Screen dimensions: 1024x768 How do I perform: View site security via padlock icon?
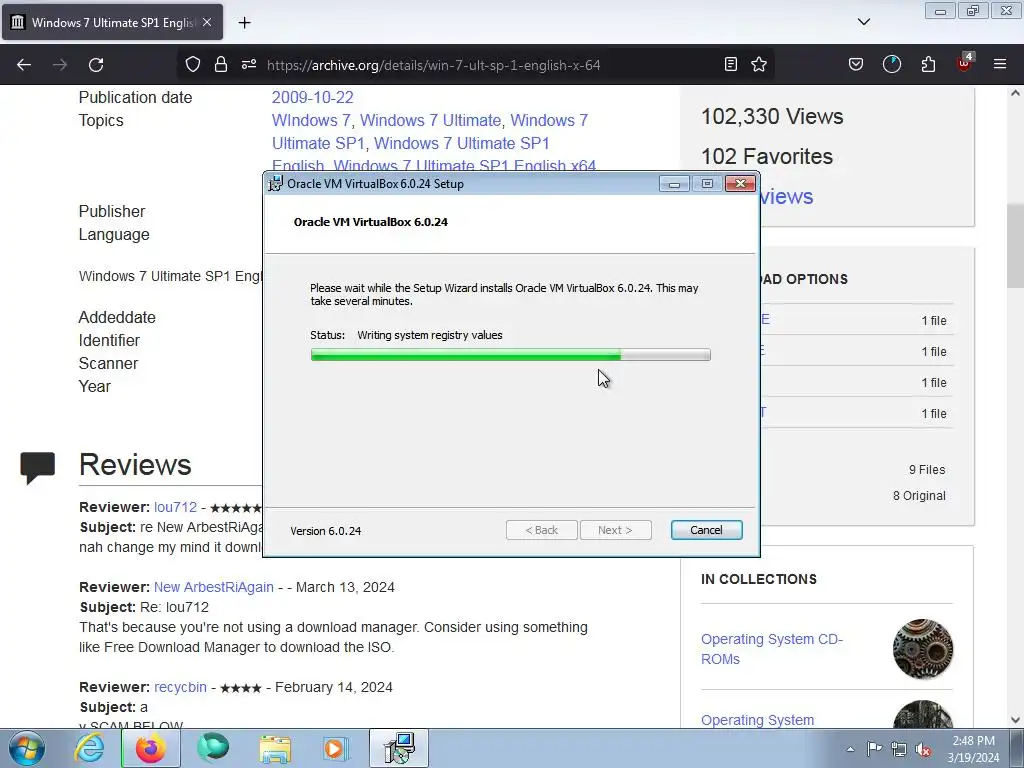pos(221,64)
